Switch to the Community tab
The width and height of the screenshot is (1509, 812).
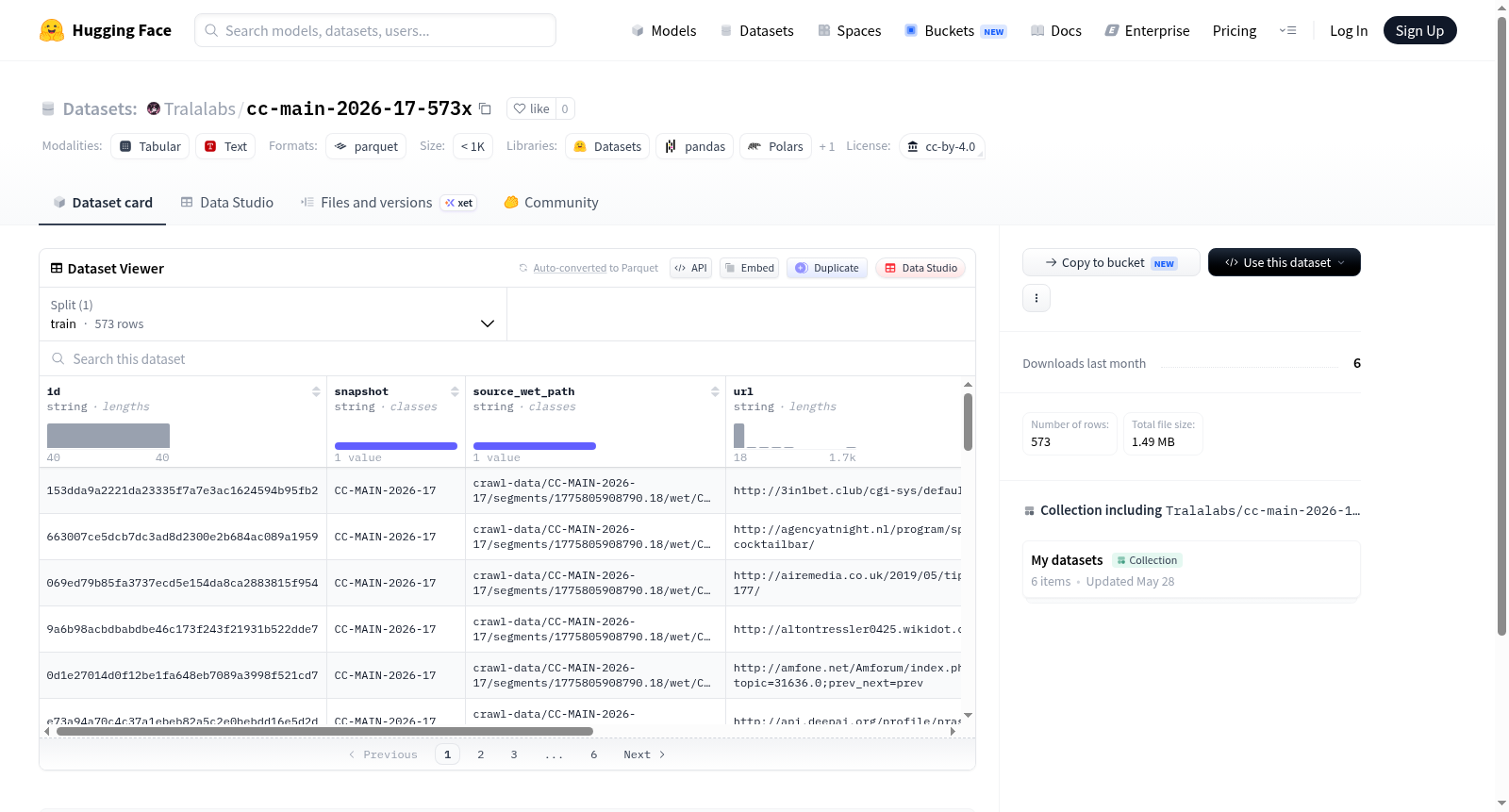tap(552, 202)
